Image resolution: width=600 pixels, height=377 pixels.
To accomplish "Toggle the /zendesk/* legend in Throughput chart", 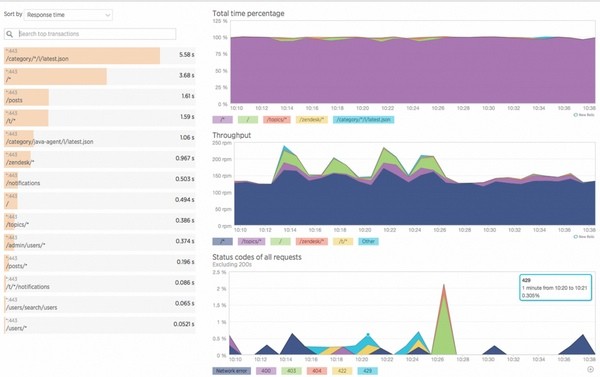I will click(311, 242).
